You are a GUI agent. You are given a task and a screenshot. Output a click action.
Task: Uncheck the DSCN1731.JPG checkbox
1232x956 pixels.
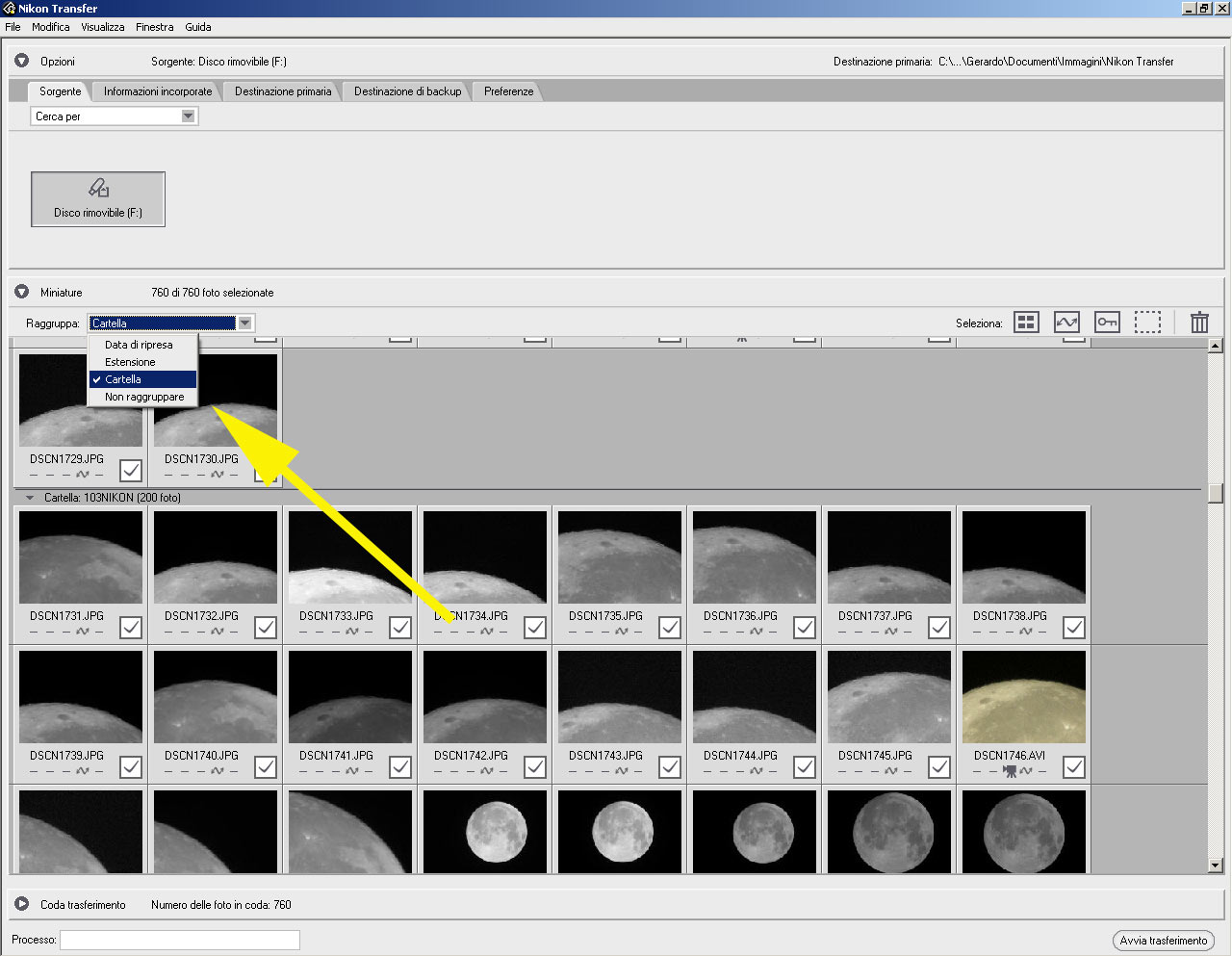click(x=131, y=628)
